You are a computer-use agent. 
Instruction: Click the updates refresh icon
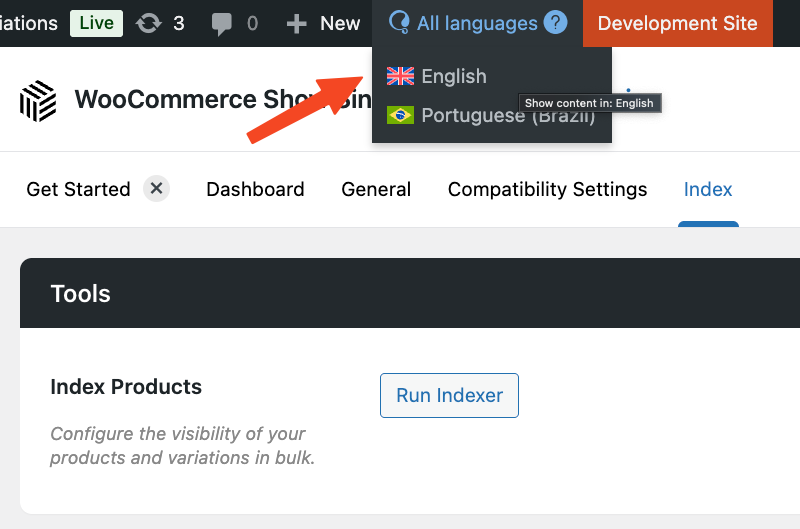pyautogui.click(x=148, y=23)
